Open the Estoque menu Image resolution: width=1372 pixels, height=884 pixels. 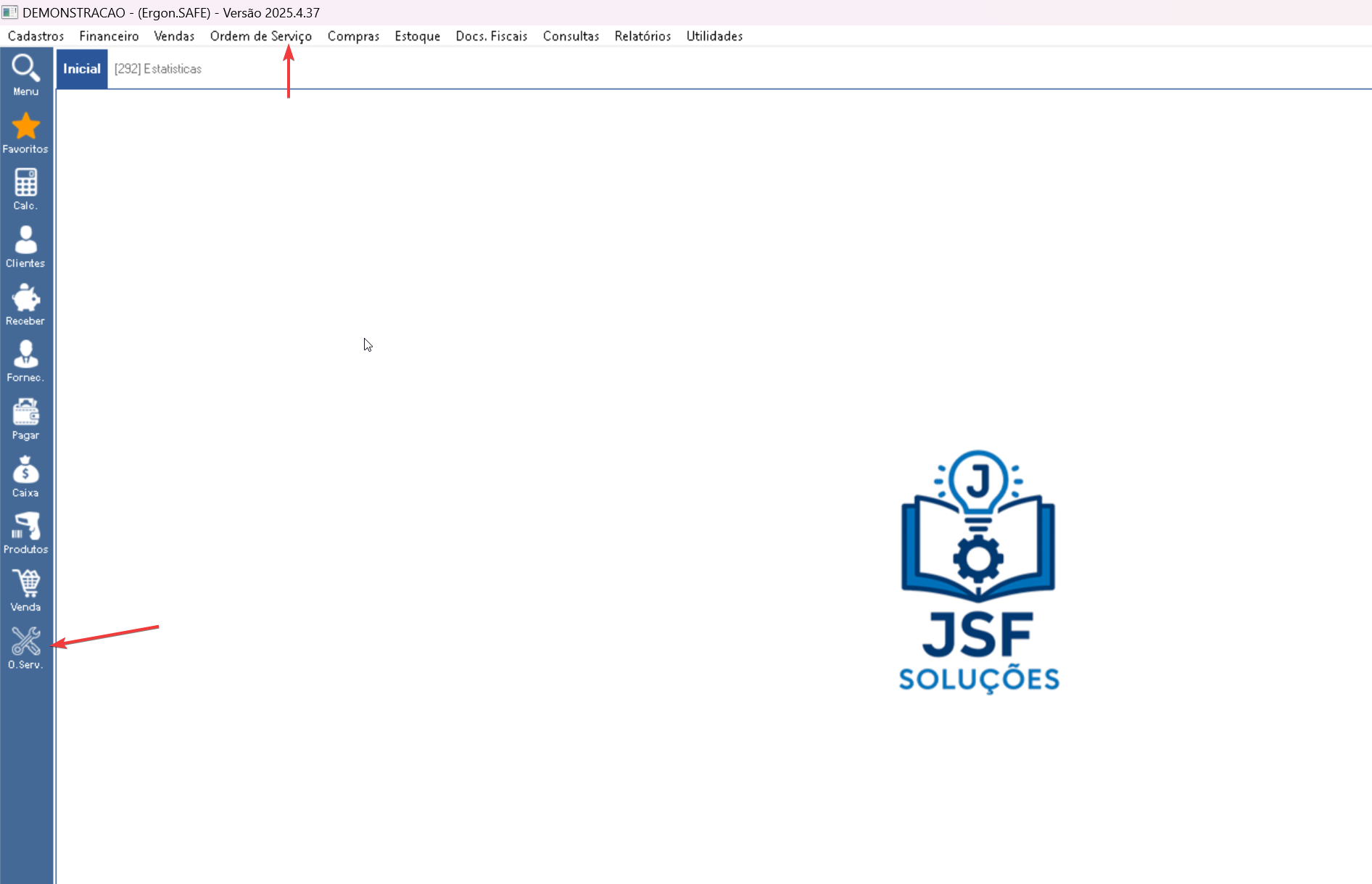418,36
